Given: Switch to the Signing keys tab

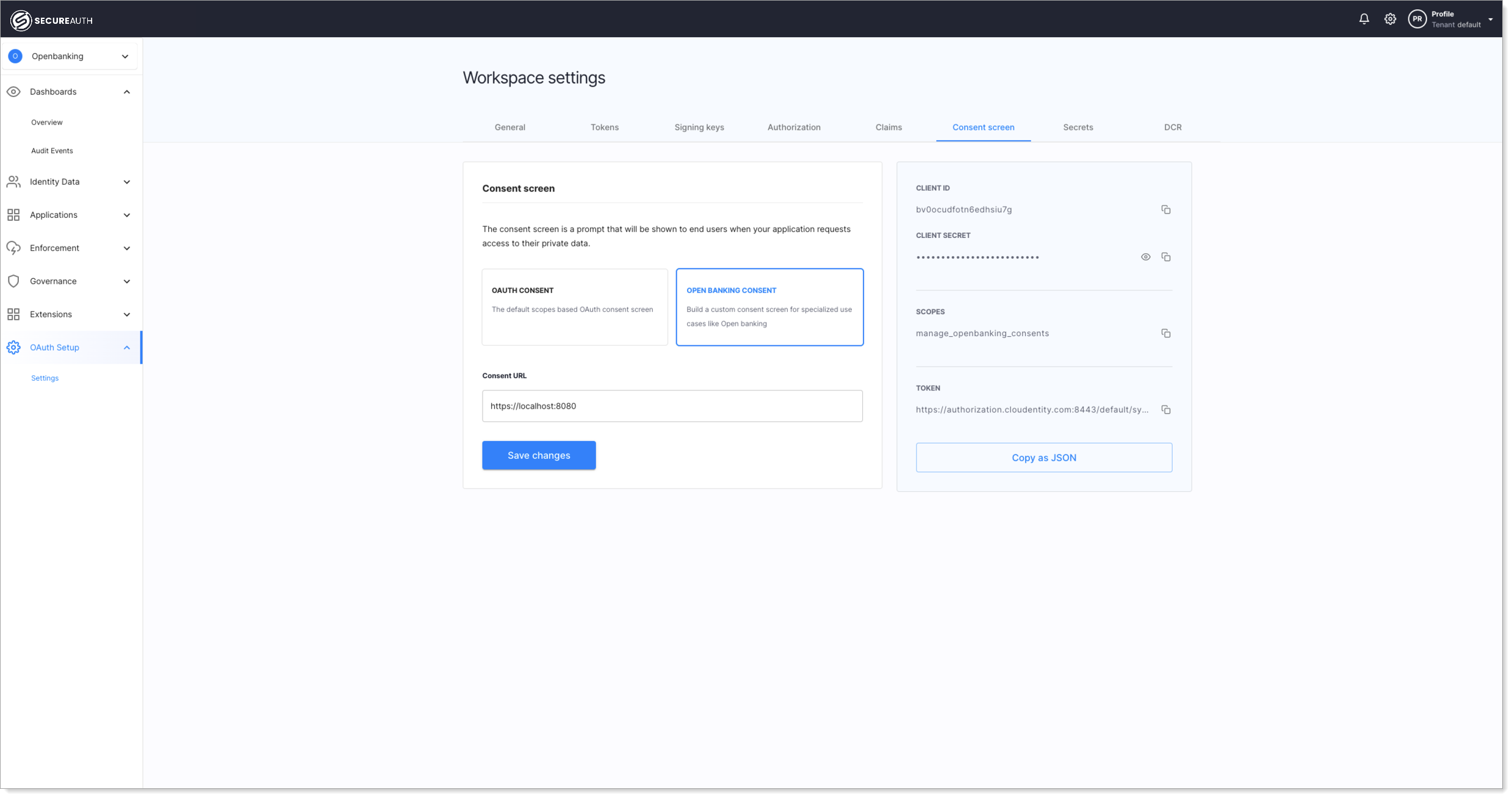Looking at the screenshot, I should point(699,127).
